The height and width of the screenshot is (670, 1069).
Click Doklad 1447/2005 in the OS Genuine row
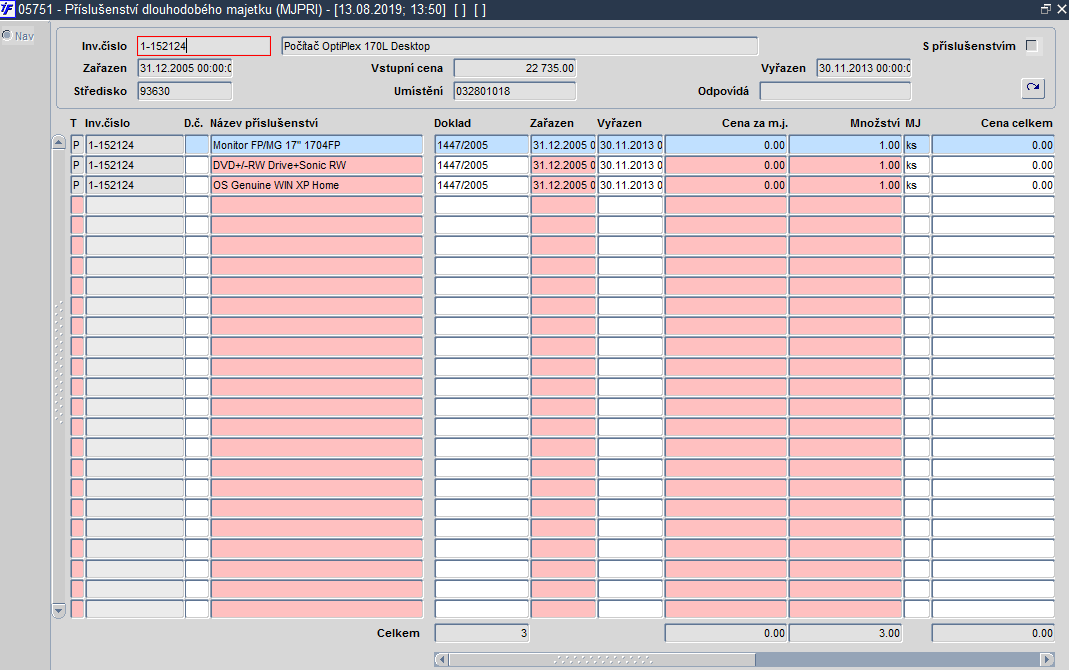[x=481, y=185]
